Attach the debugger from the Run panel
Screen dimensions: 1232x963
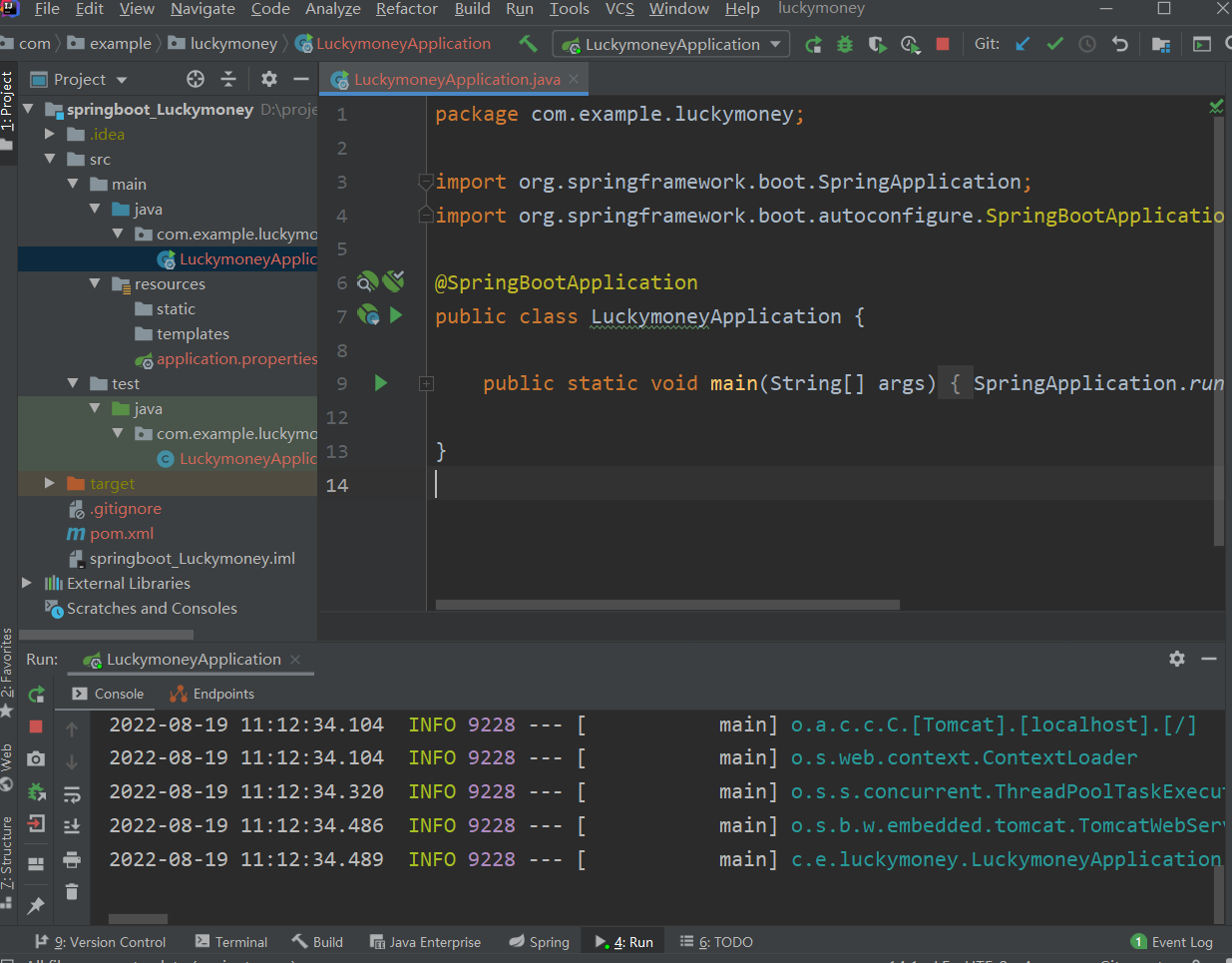click(x=36, y=791)
